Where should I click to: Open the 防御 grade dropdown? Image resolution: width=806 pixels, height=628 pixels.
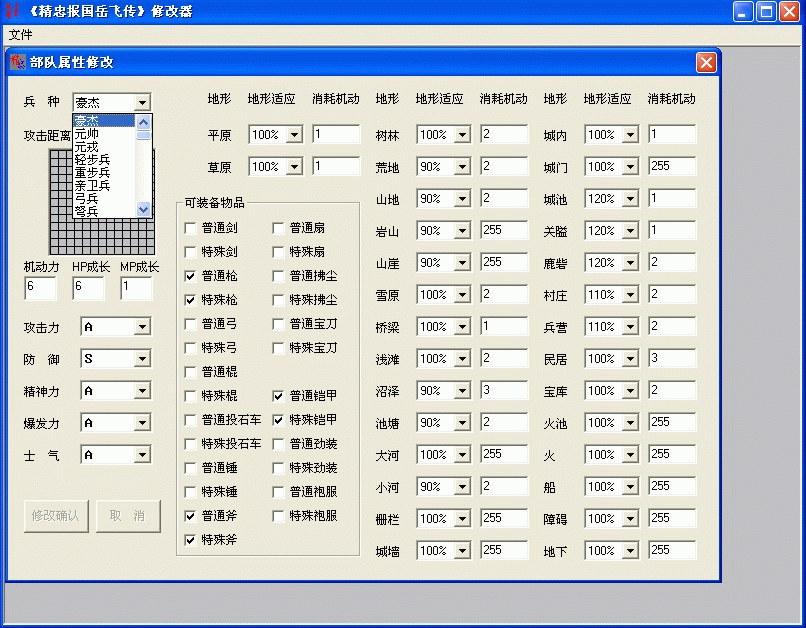pyautogui.click(x=142, y=359)
